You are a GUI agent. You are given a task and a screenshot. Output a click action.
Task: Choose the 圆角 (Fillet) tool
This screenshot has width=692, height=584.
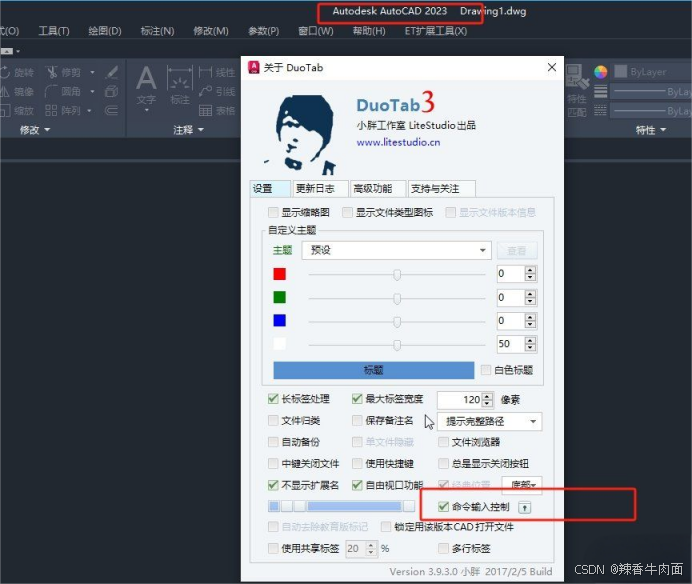[x=64, y=91]
